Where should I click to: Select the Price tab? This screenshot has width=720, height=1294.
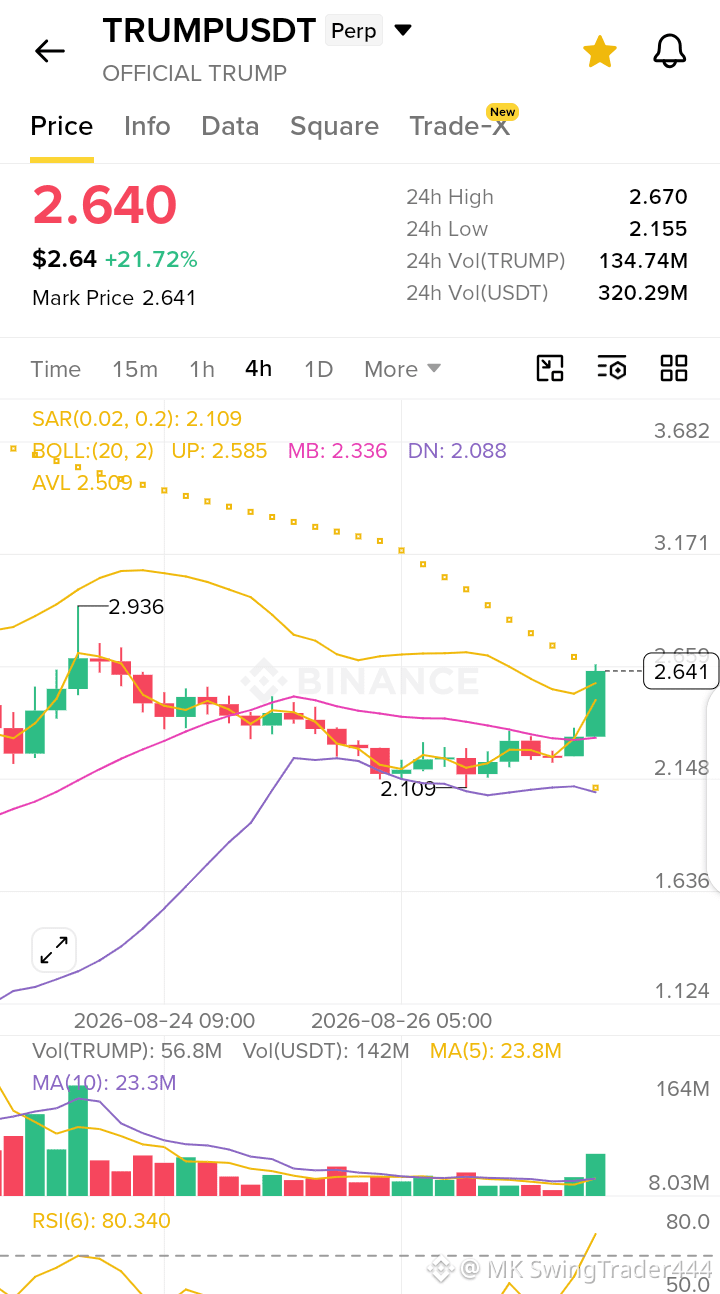coord(62,126)
